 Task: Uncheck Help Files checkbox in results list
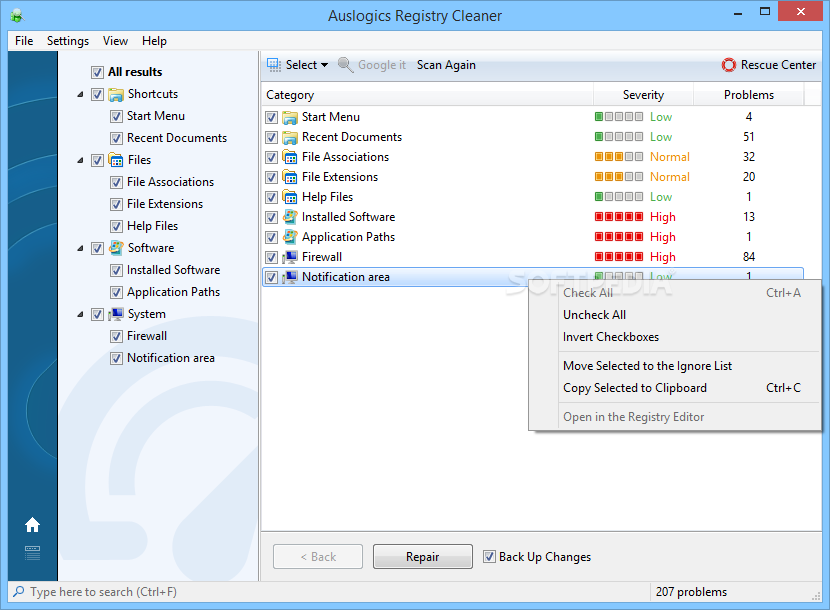[272, 198]
